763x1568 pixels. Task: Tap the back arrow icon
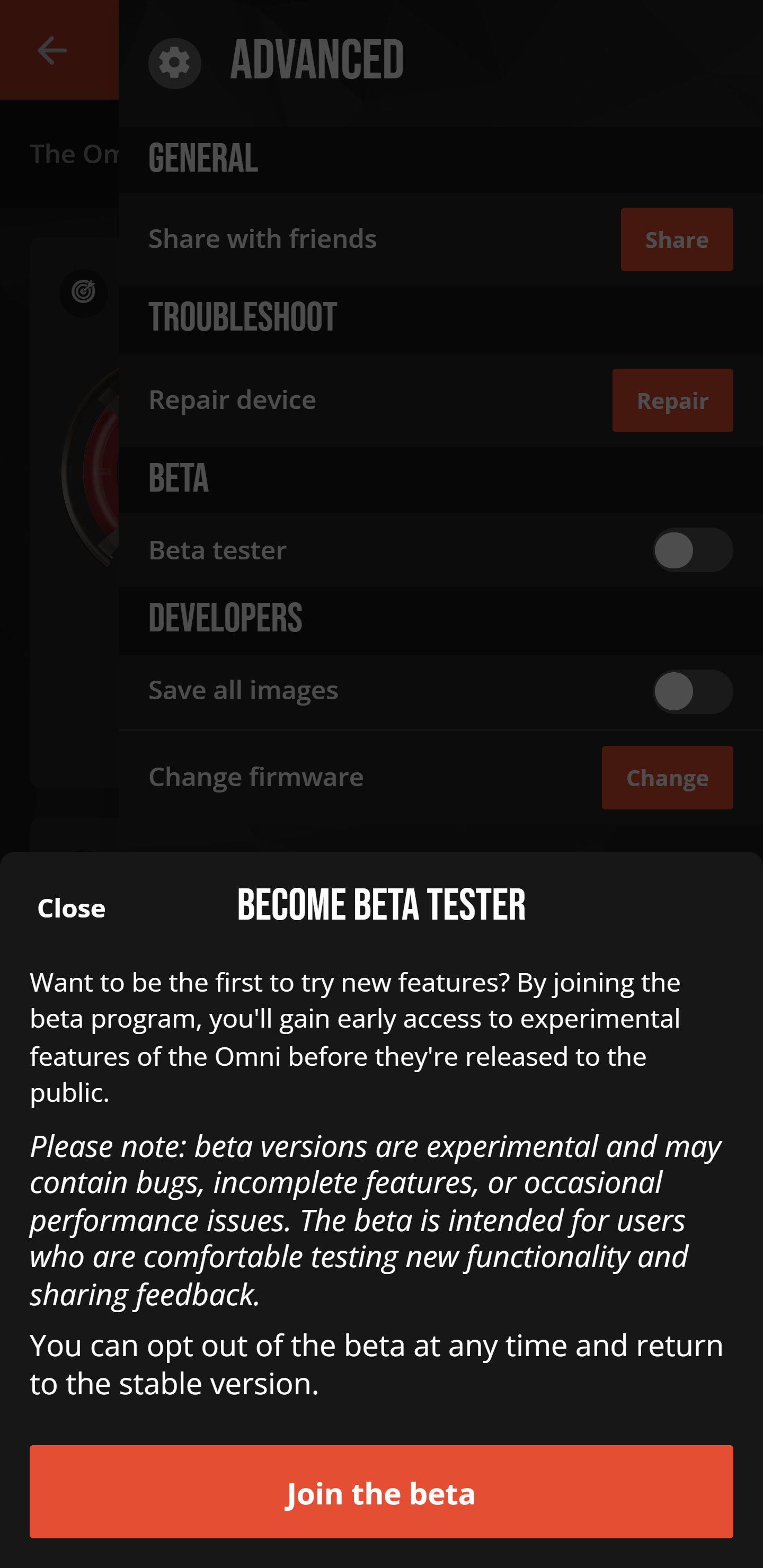pos(52,50)
